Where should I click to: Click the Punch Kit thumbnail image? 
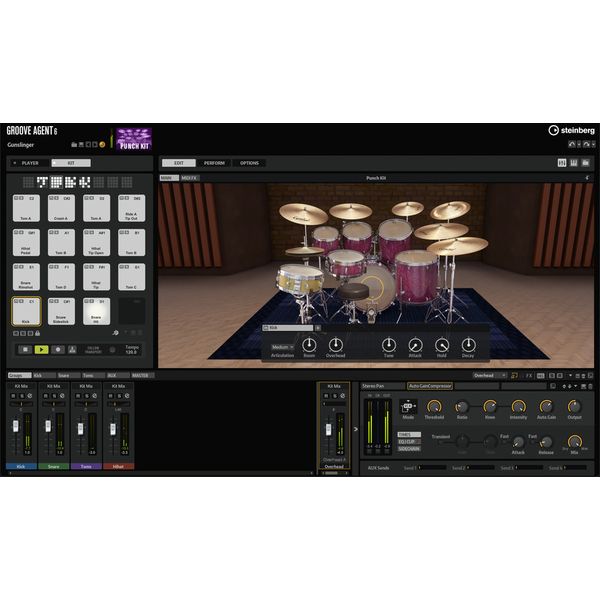coord(133,139)
